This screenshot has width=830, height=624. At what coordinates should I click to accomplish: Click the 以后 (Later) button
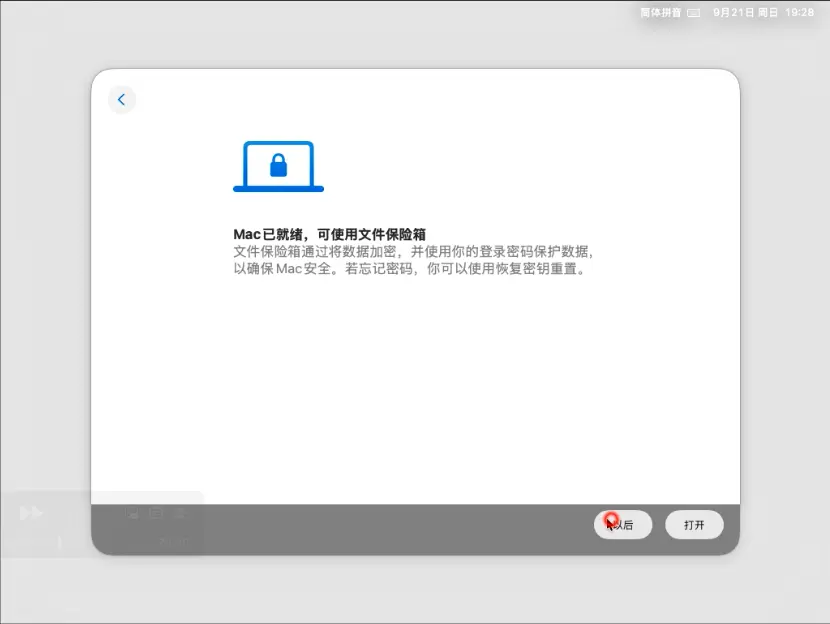tap(622, 524)
